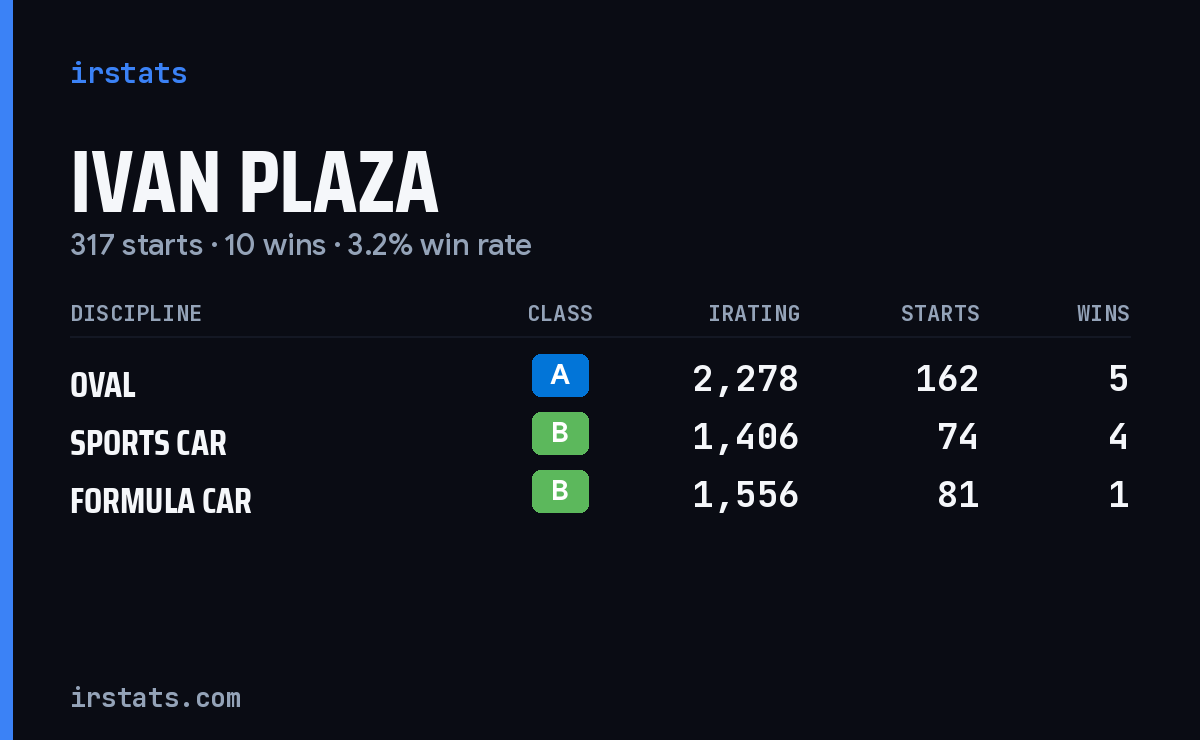Click the Oval starts count 162

click(x=948, y=379)
